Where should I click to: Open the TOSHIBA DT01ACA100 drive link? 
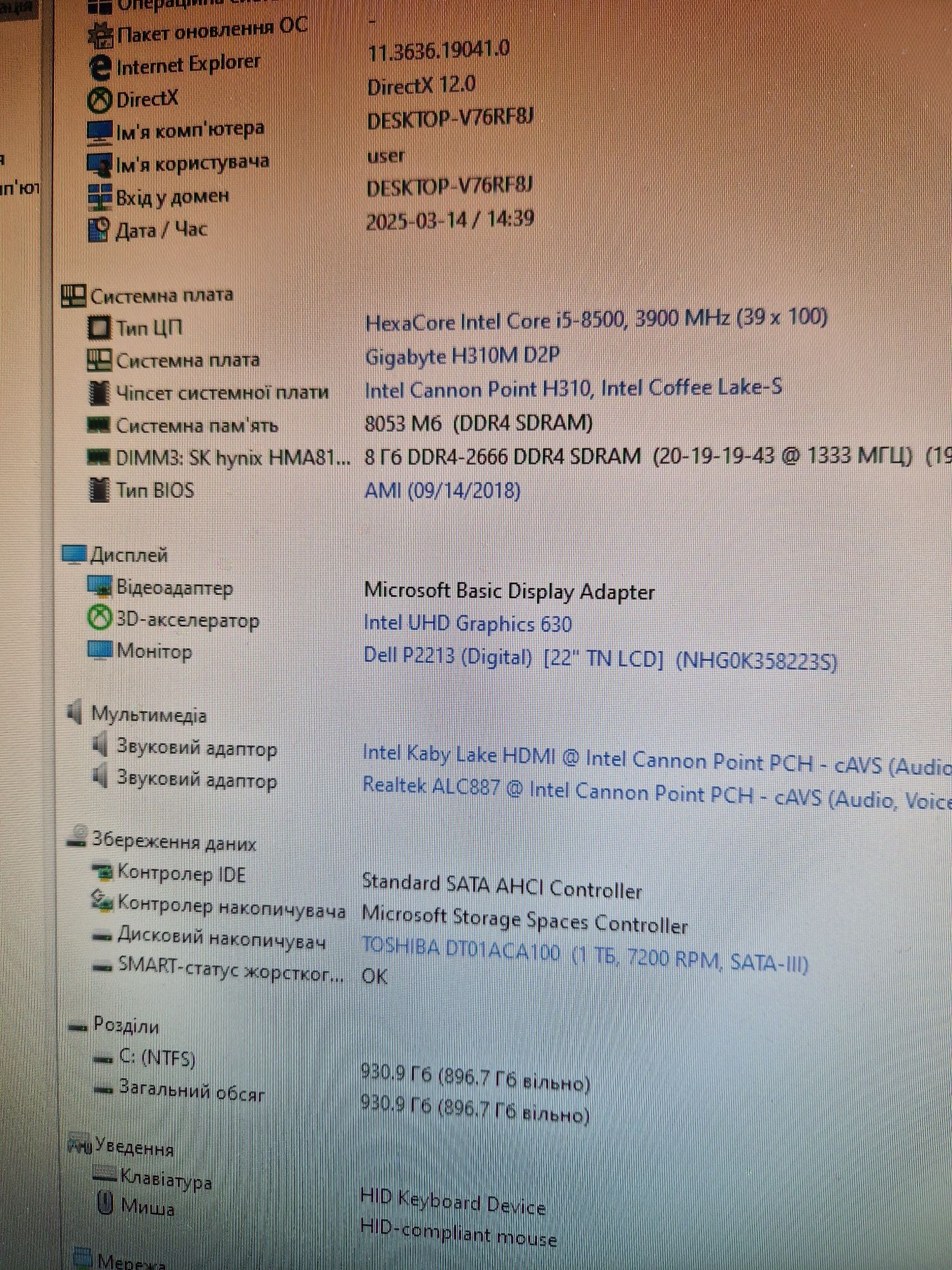[x=585, y=955]
